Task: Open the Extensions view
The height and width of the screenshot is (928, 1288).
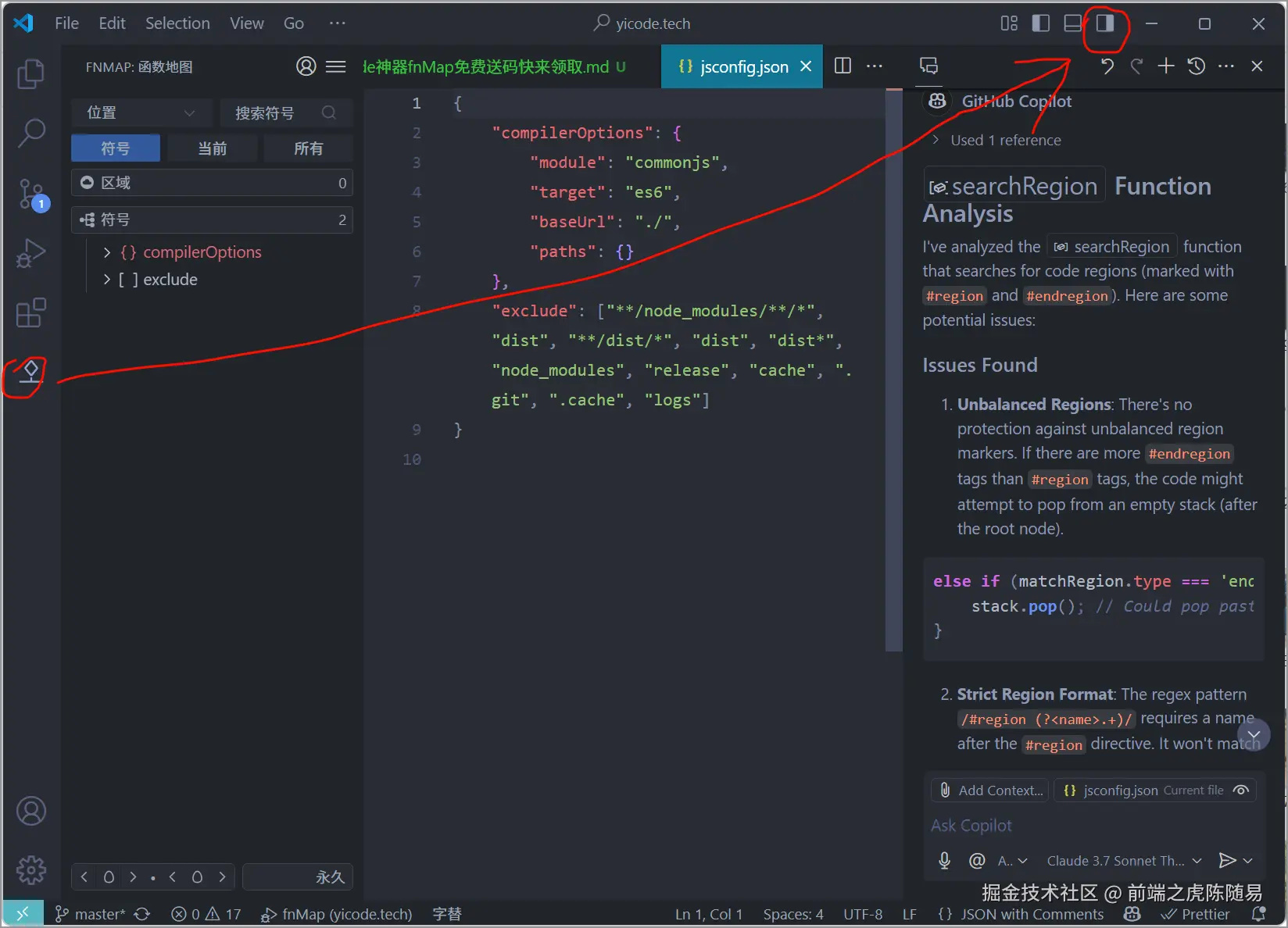Action: pyautogui.click(x=31, y=313)
